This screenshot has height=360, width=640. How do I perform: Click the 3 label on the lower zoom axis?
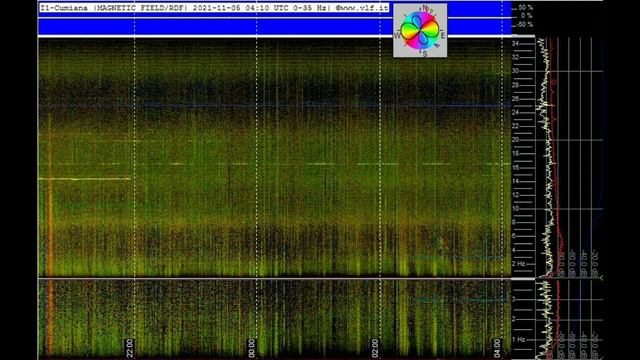(x=514, y=299)
